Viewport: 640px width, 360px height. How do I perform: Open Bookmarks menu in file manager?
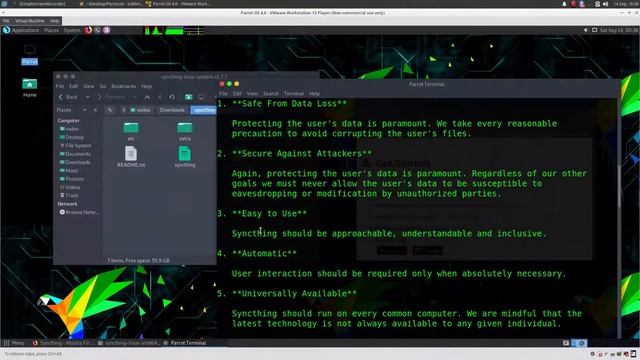[124, 87]
